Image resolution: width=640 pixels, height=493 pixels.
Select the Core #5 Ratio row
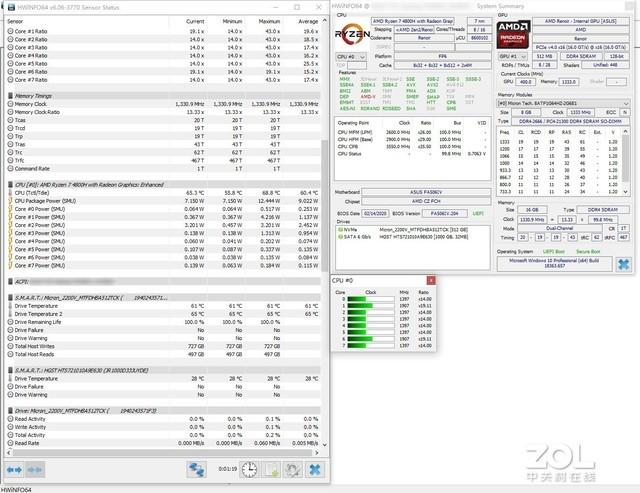[x=163, y=64]
